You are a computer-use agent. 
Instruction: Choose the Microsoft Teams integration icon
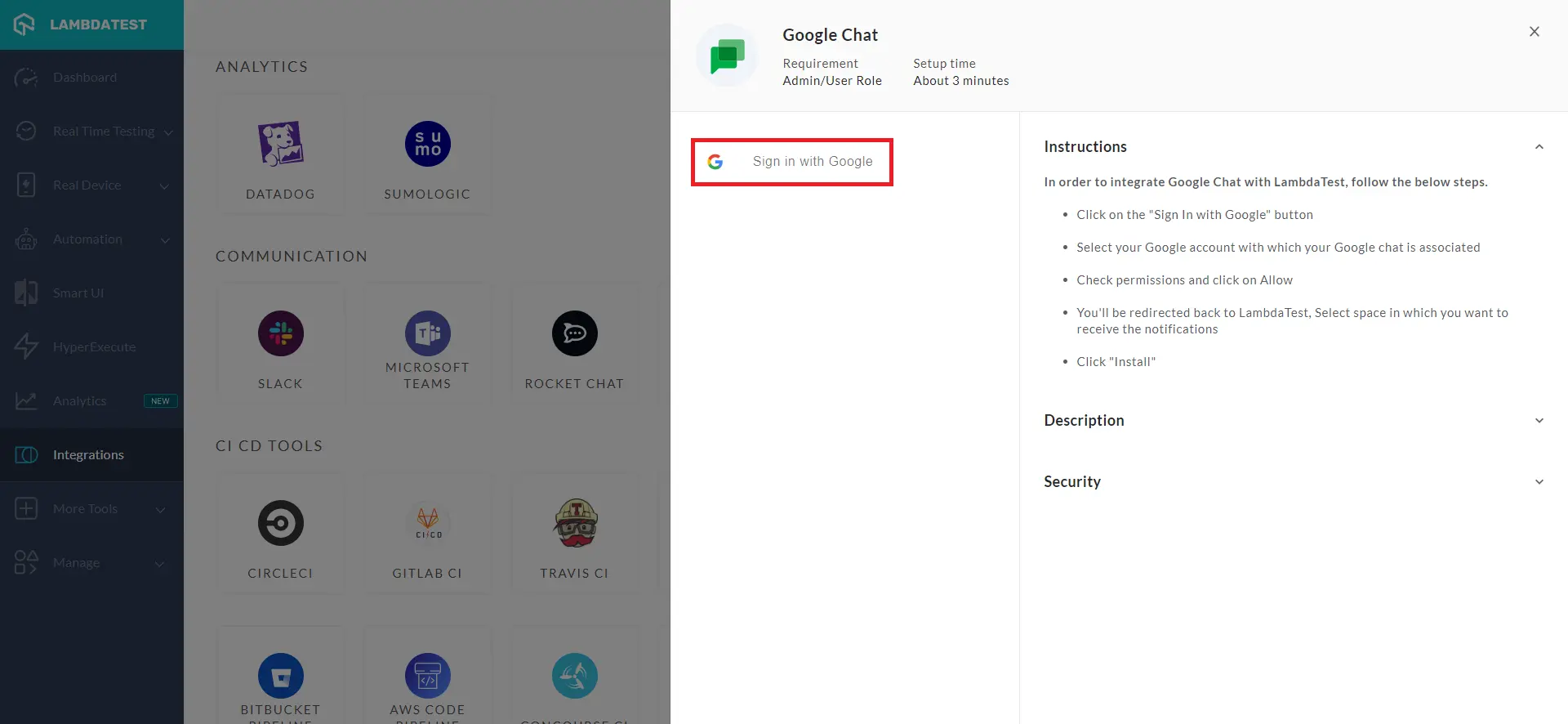(427, 334)
